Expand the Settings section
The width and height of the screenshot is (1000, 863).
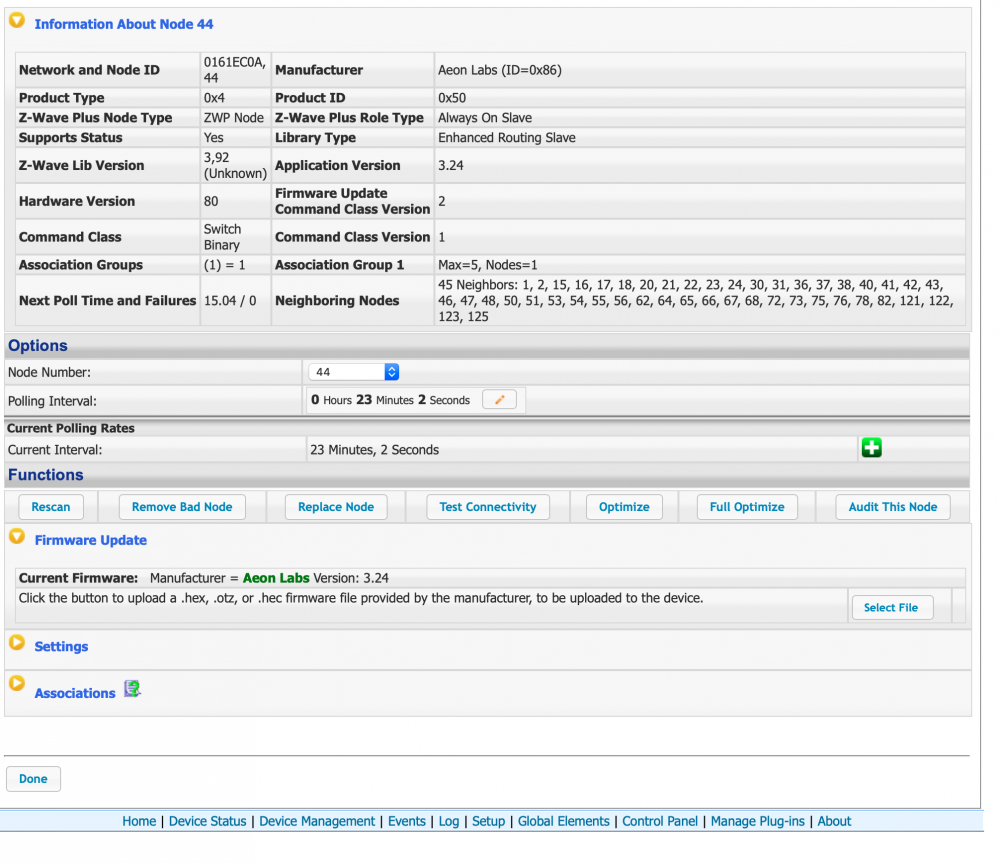[x=17, y=645]
